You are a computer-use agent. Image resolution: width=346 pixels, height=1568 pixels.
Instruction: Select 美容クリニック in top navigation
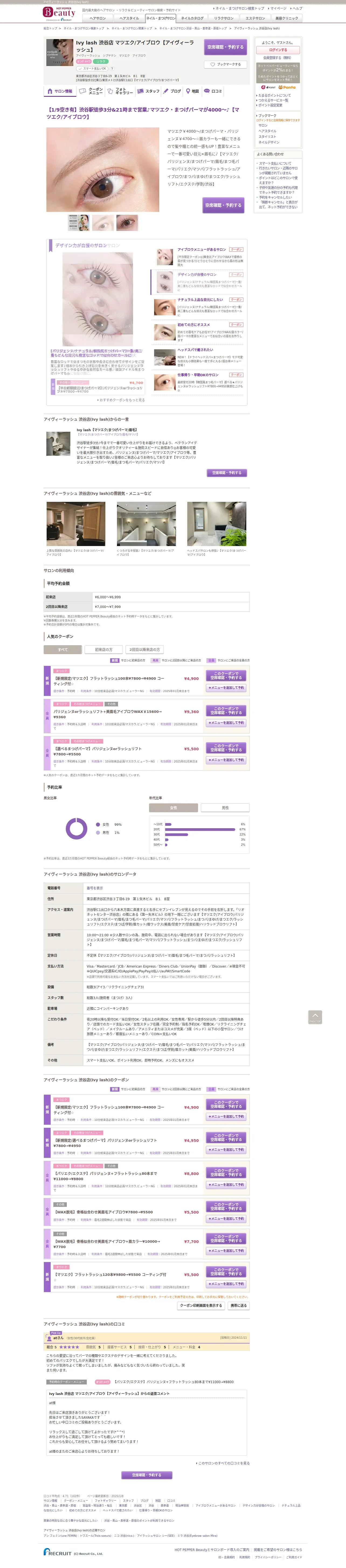coord(287,18)
